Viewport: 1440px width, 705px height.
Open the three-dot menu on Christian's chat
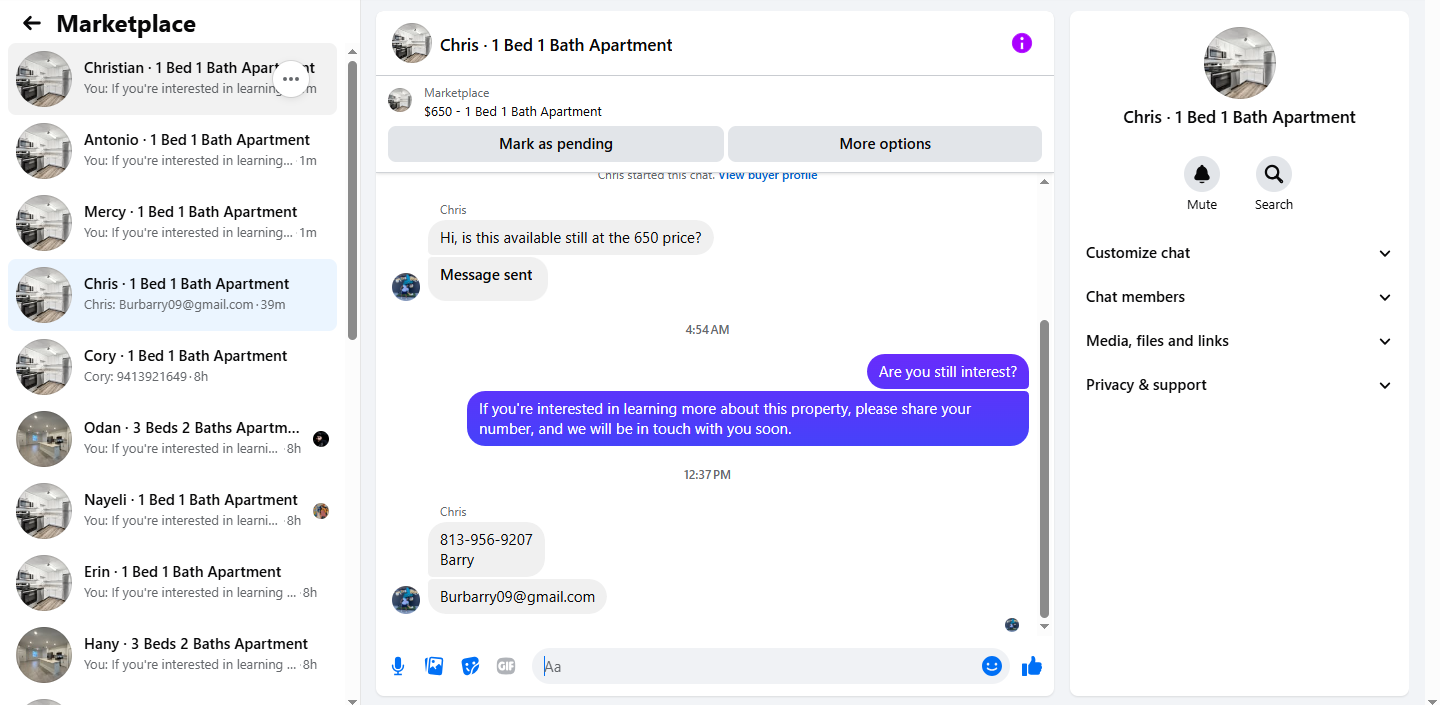pyautogui.click(x=291, y=79)
